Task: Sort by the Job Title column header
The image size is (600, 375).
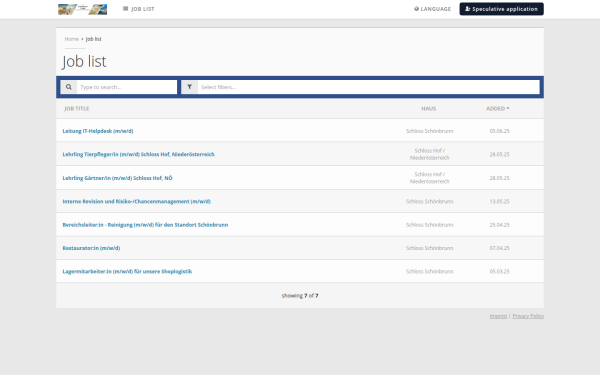Action: (77, 109)
